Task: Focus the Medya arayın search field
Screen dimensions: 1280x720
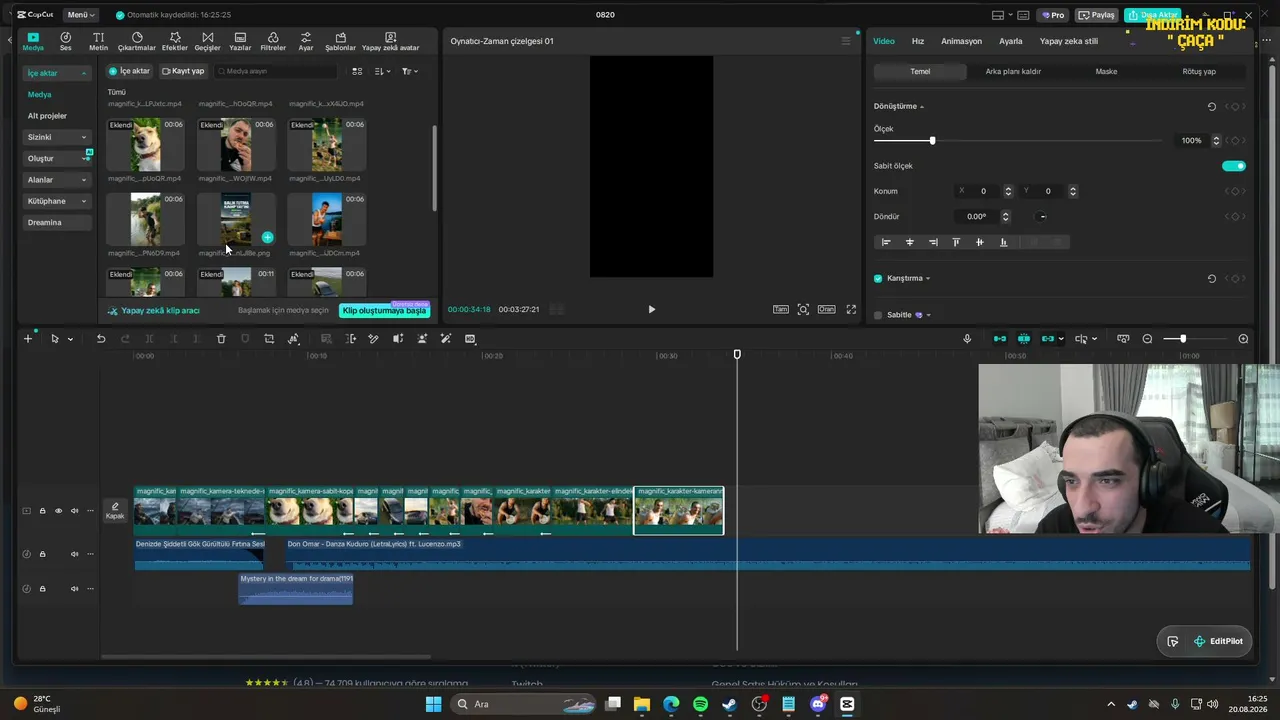Action: click(x=275, y=71)
